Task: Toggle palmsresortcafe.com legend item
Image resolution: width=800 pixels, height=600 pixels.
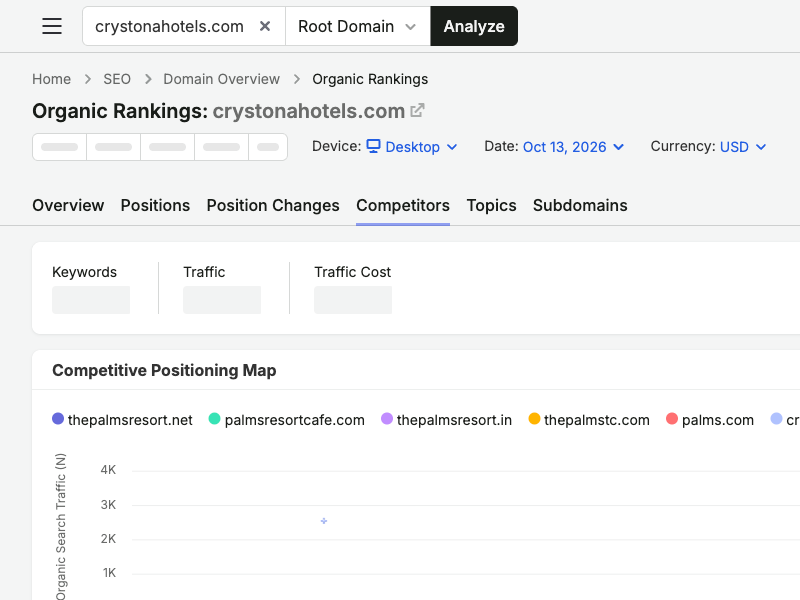Action: [x=287, y=420]
